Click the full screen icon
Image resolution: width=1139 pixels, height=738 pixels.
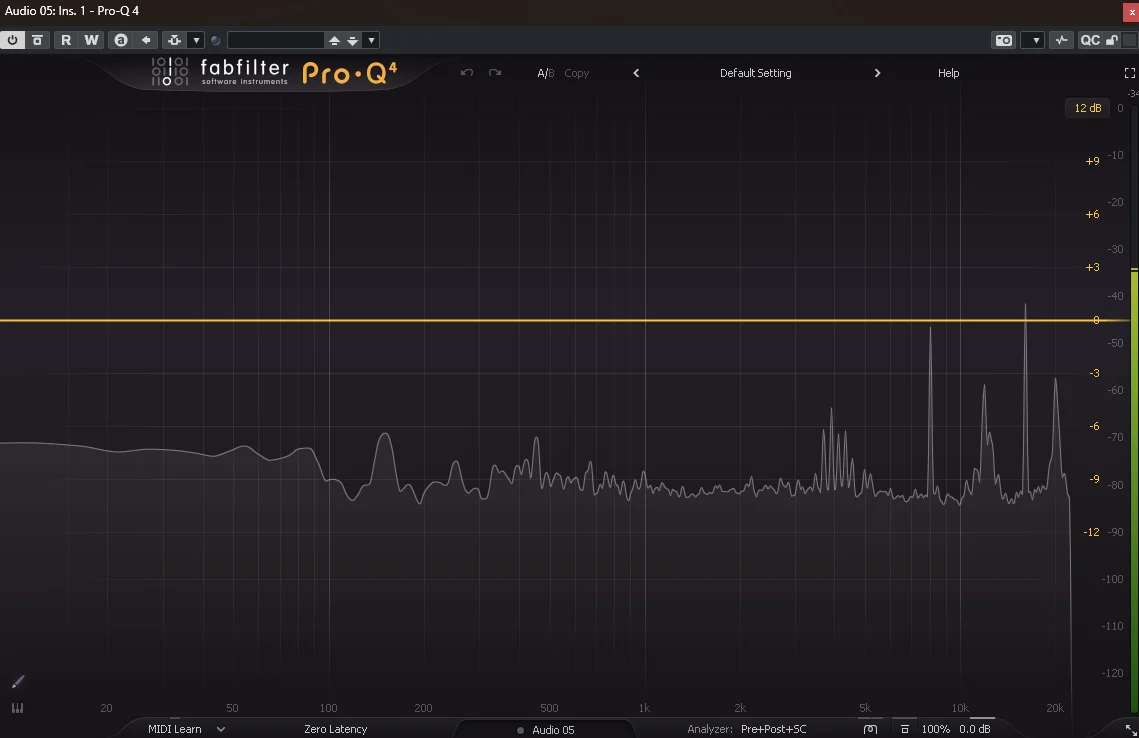[x=1130, y=73]
